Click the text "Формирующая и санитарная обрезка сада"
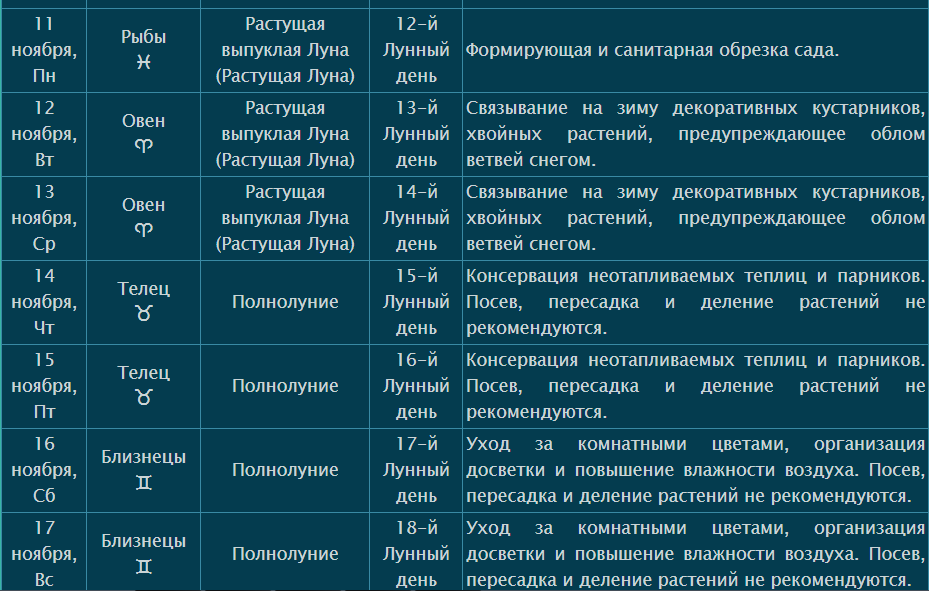This screenshot has width=929, height=591. (651, 50)
